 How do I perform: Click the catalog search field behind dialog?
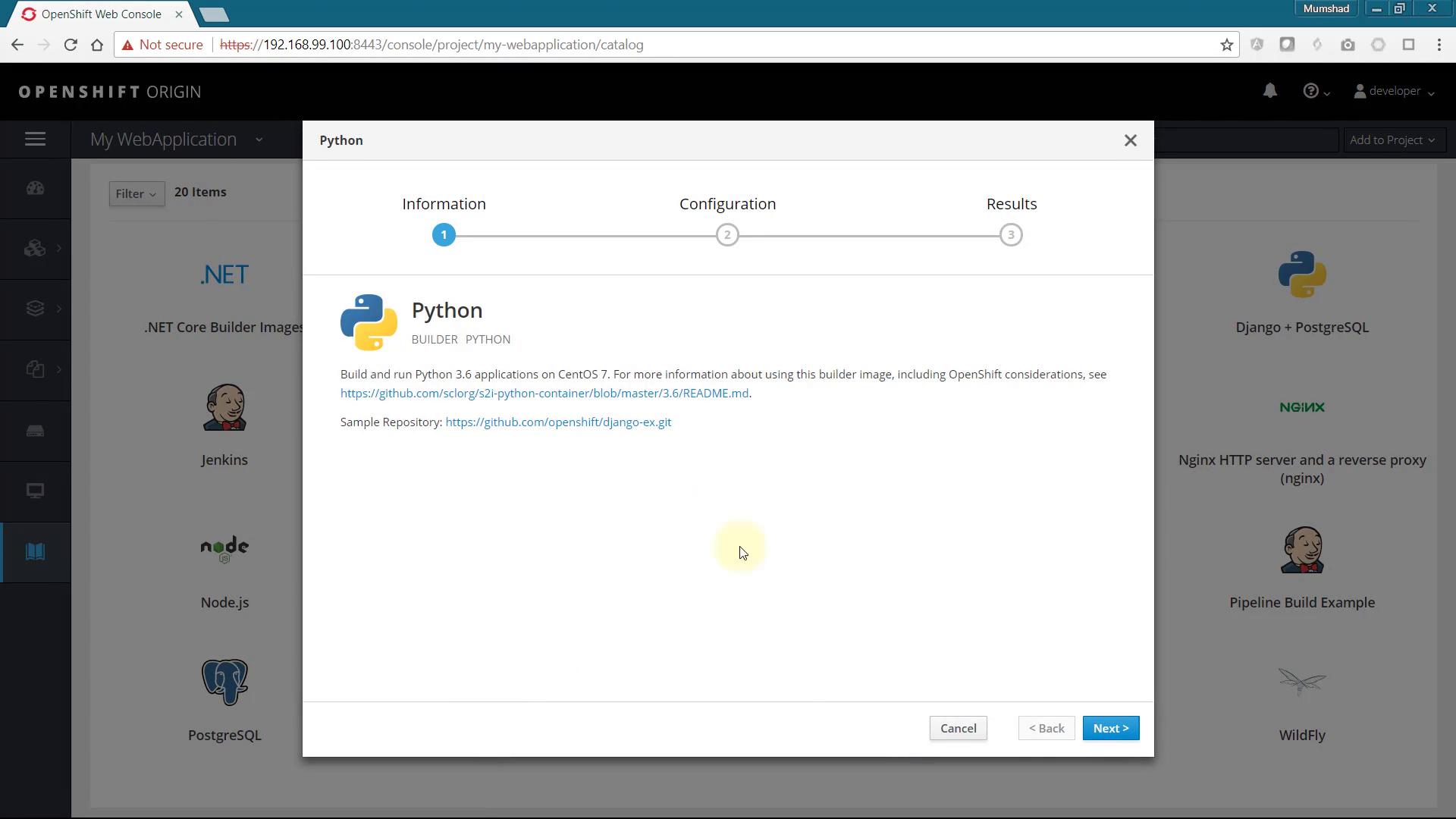(x=1247, y=140)
